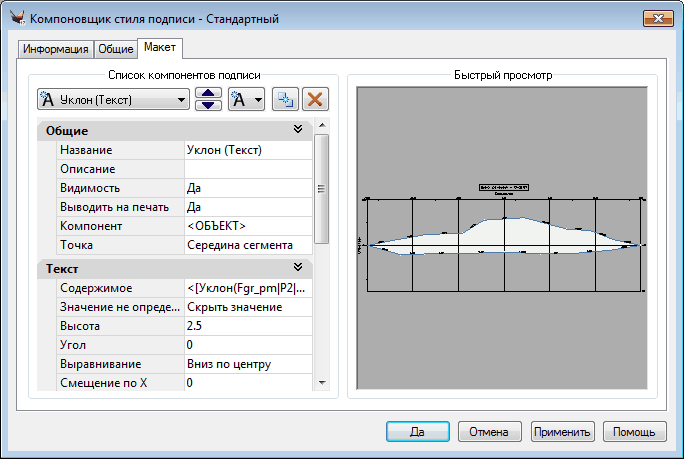Click the copy component icon
Viewport: 684px width, 459px height.
click(x=285, y=99)
